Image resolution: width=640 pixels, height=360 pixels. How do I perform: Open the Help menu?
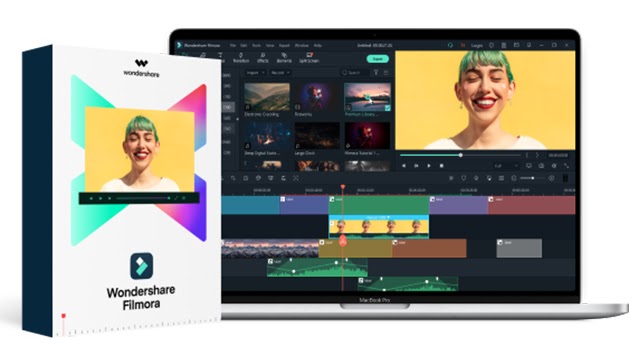point(318,45)
